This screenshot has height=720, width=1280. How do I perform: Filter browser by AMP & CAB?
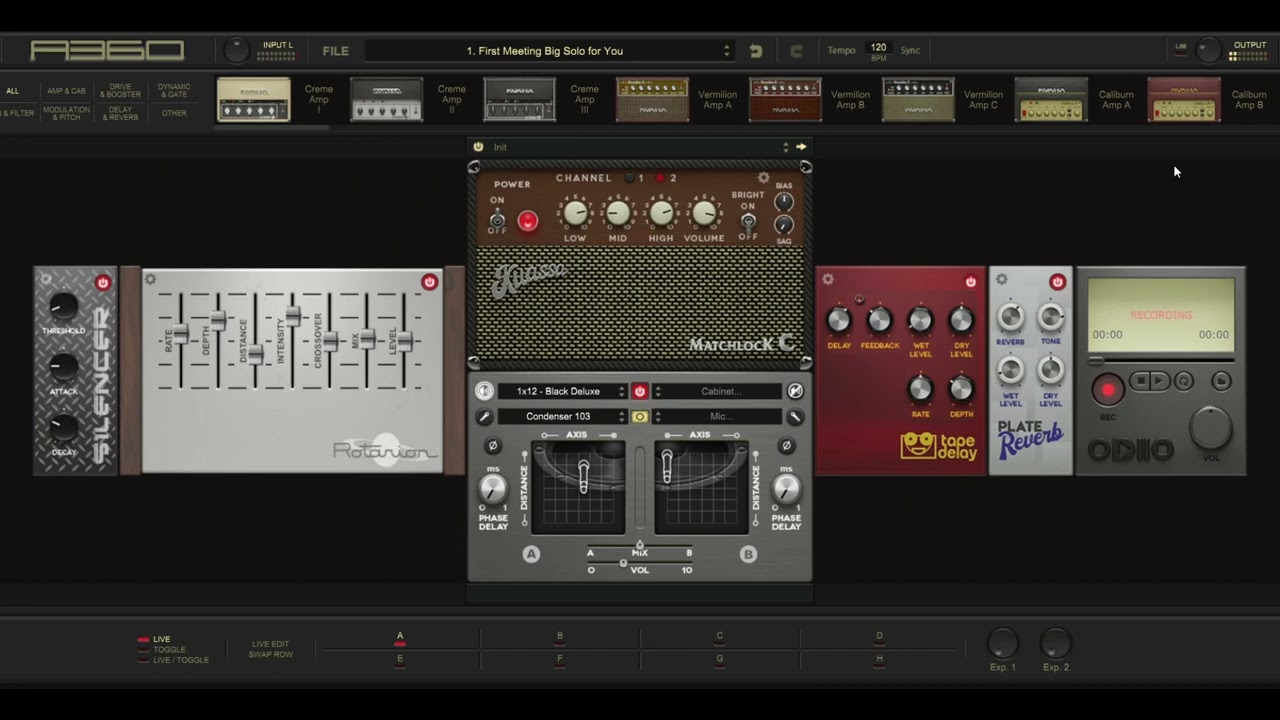66,91
